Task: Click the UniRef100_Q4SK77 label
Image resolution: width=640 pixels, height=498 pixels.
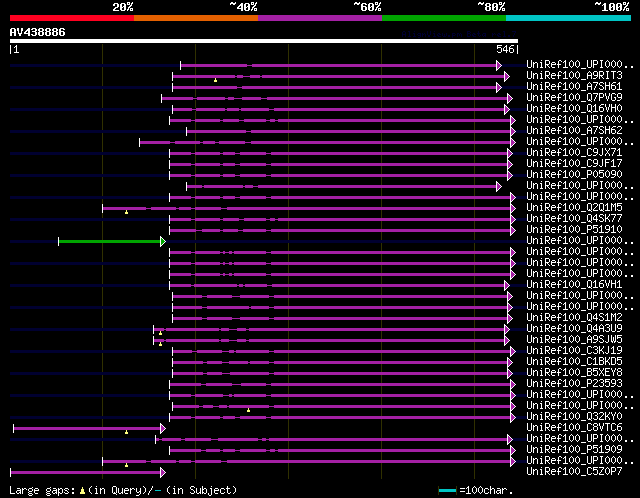Action: point(574,219)
